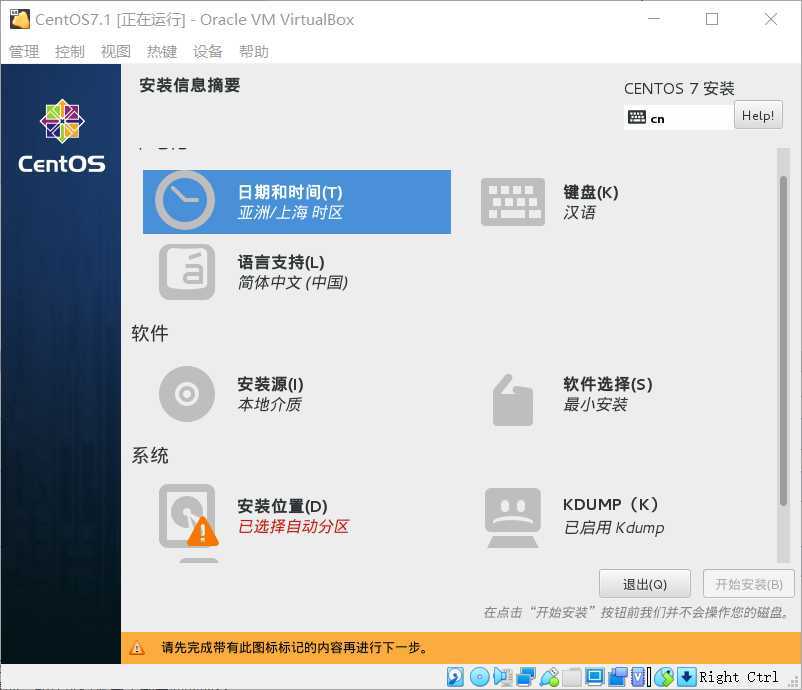Screen dimensions: 802x690
Task: Click the VirtualBox shared folders icon
Action: (572, 677)
